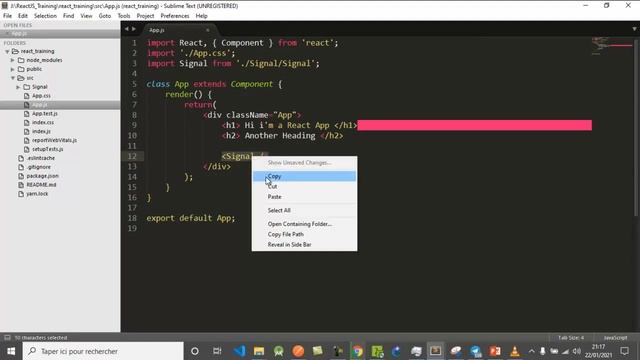640x360 pixels.
Task: Open the Find menu
Action: click(x=69, y=16)
